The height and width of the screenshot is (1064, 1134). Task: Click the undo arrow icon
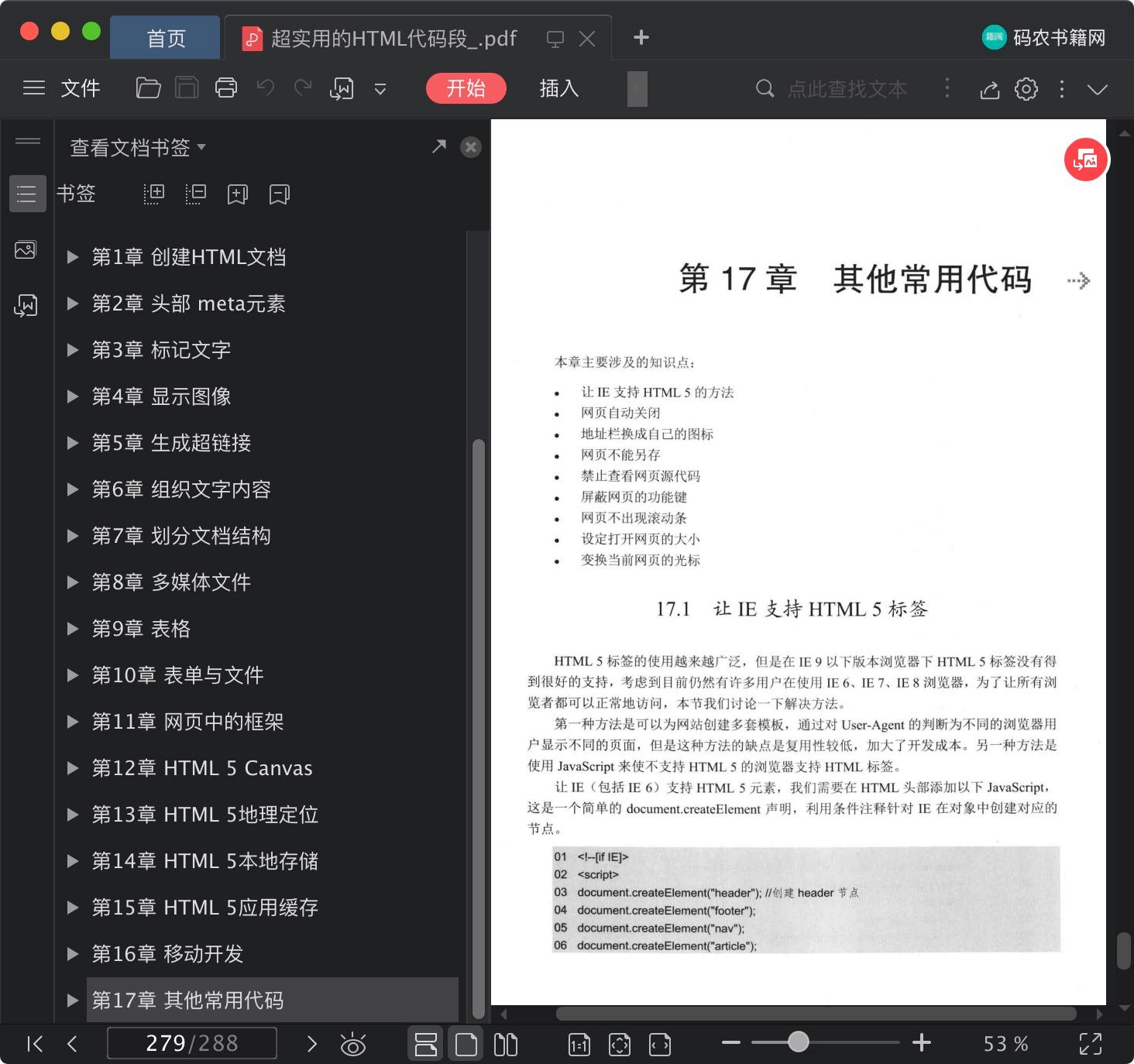[266, 88]
